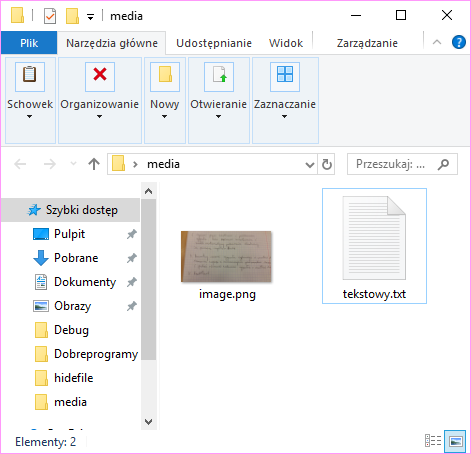This screenshot has height=454, width=471.
Task: Switch to large icons view in status bar
Action: click(455, 441)
